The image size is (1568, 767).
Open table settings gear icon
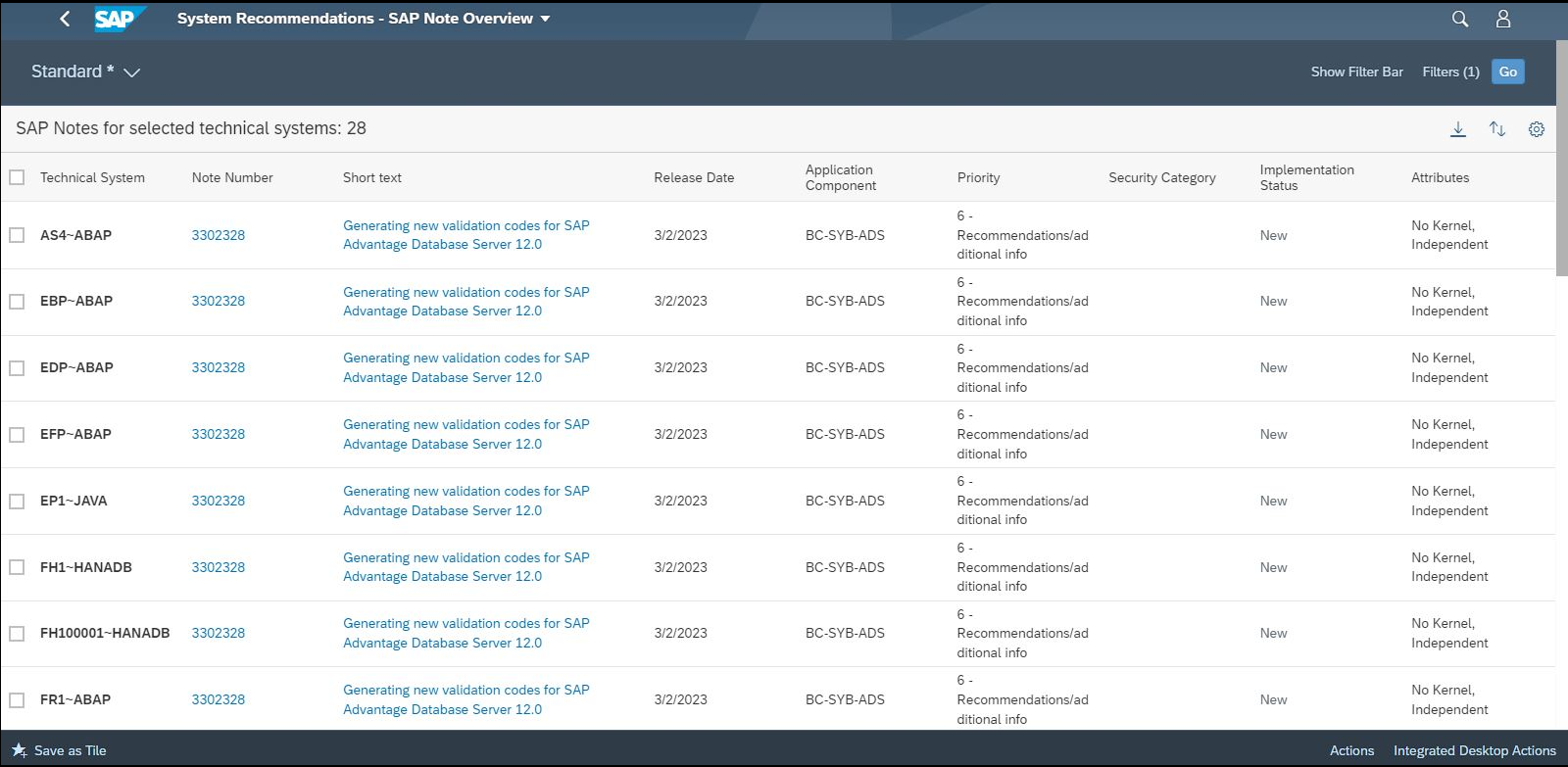point(1536,129)
